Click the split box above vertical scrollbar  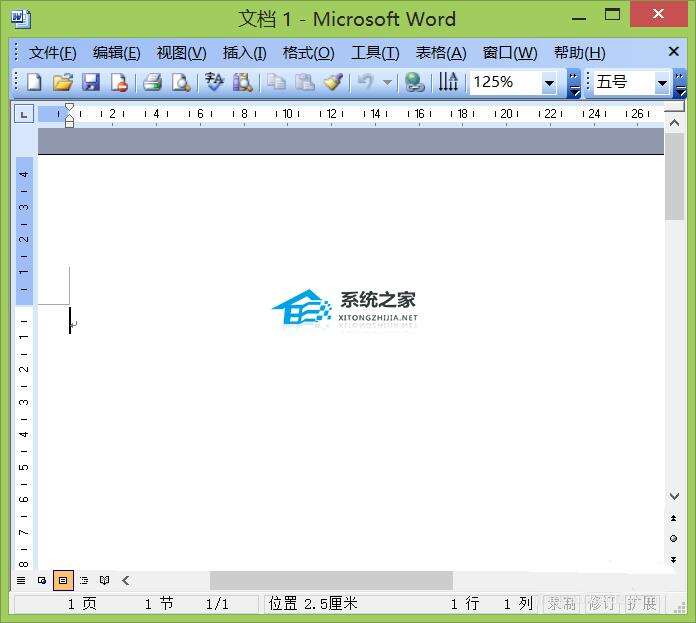[674, 106]
